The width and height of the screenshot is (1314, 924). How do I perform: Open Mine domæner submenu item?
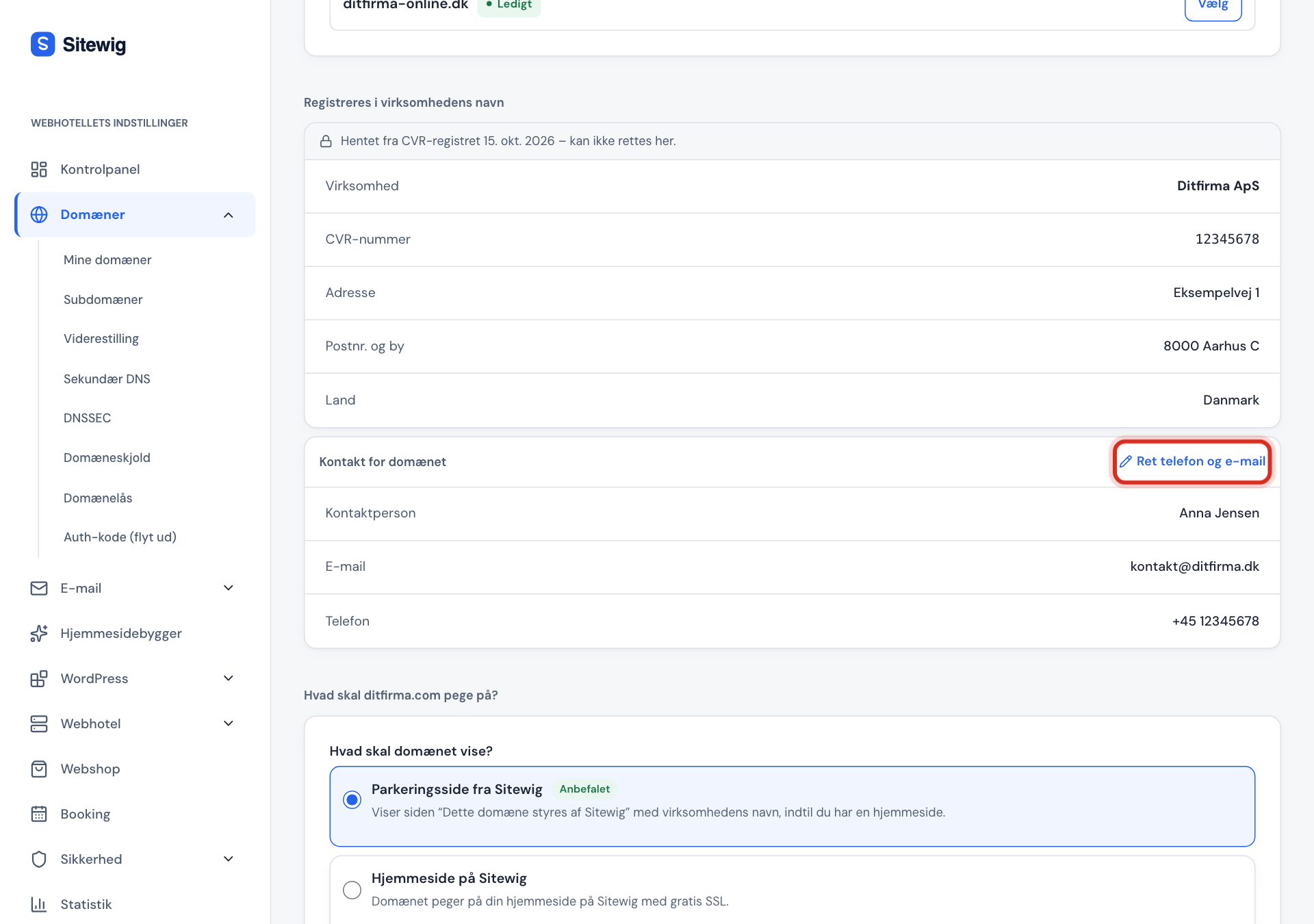[x=107, y=260]
